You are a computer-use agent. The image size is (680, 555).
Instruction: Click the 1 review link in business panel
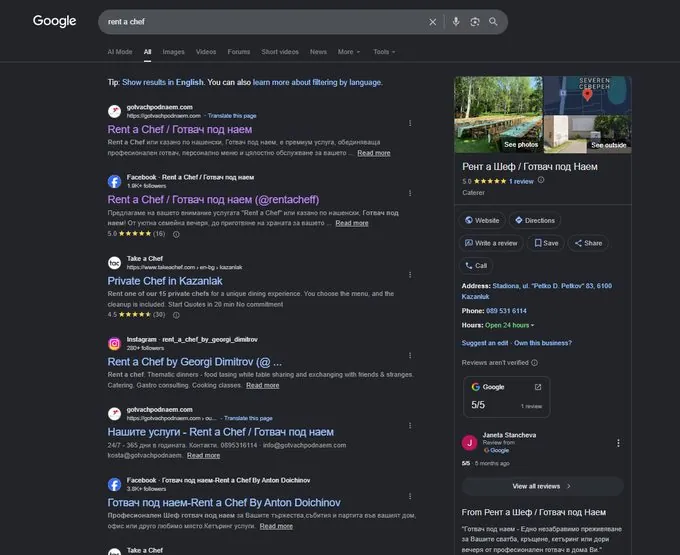point(521,181)
